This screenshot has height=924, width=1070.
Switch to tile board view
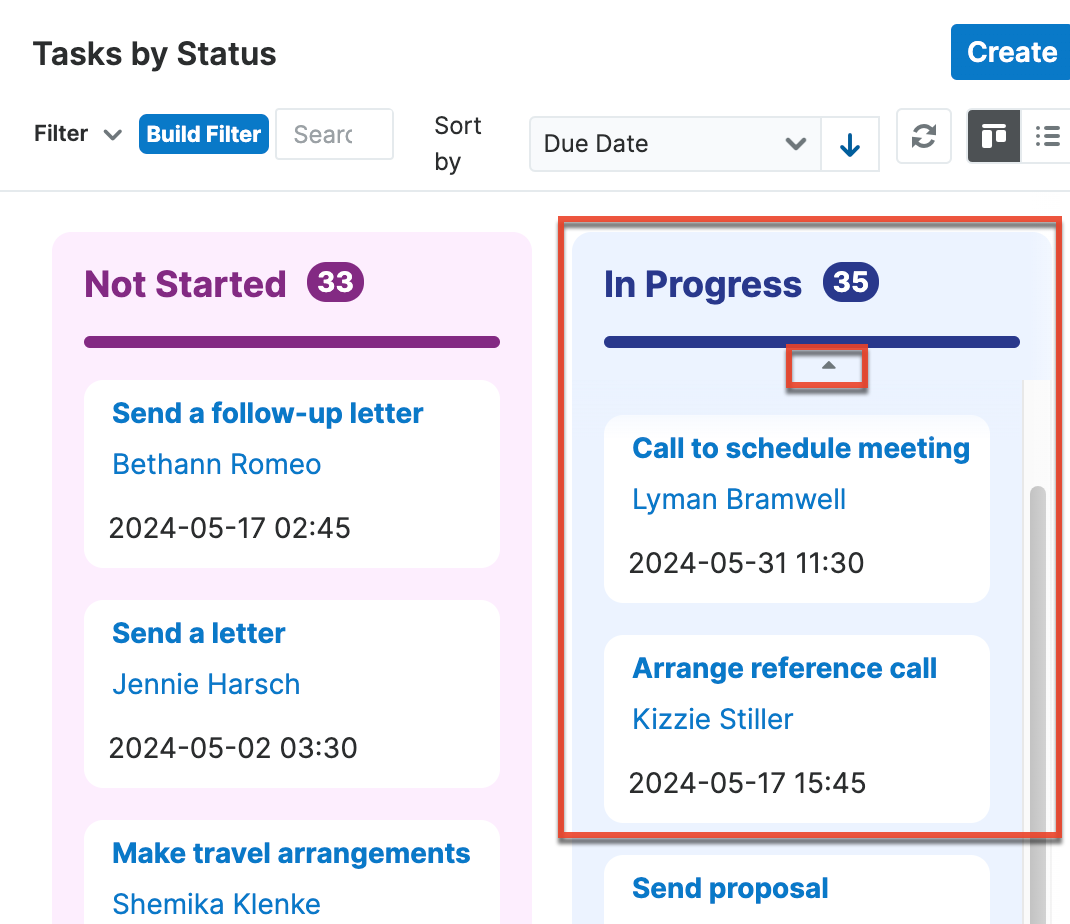994,137
